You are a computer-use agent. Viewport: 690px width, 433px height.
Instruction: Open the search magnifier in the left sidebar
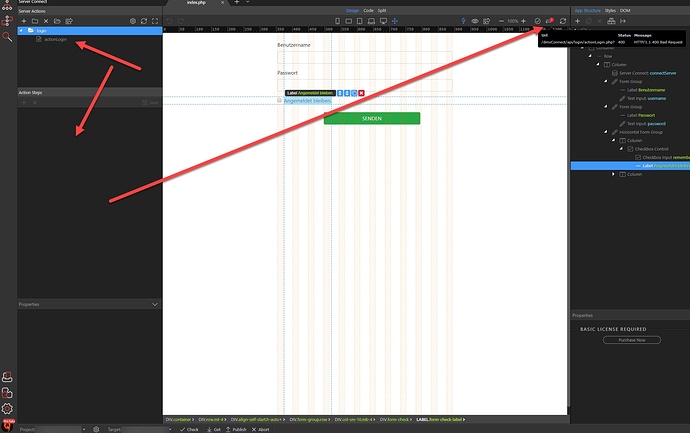(7, 37)
